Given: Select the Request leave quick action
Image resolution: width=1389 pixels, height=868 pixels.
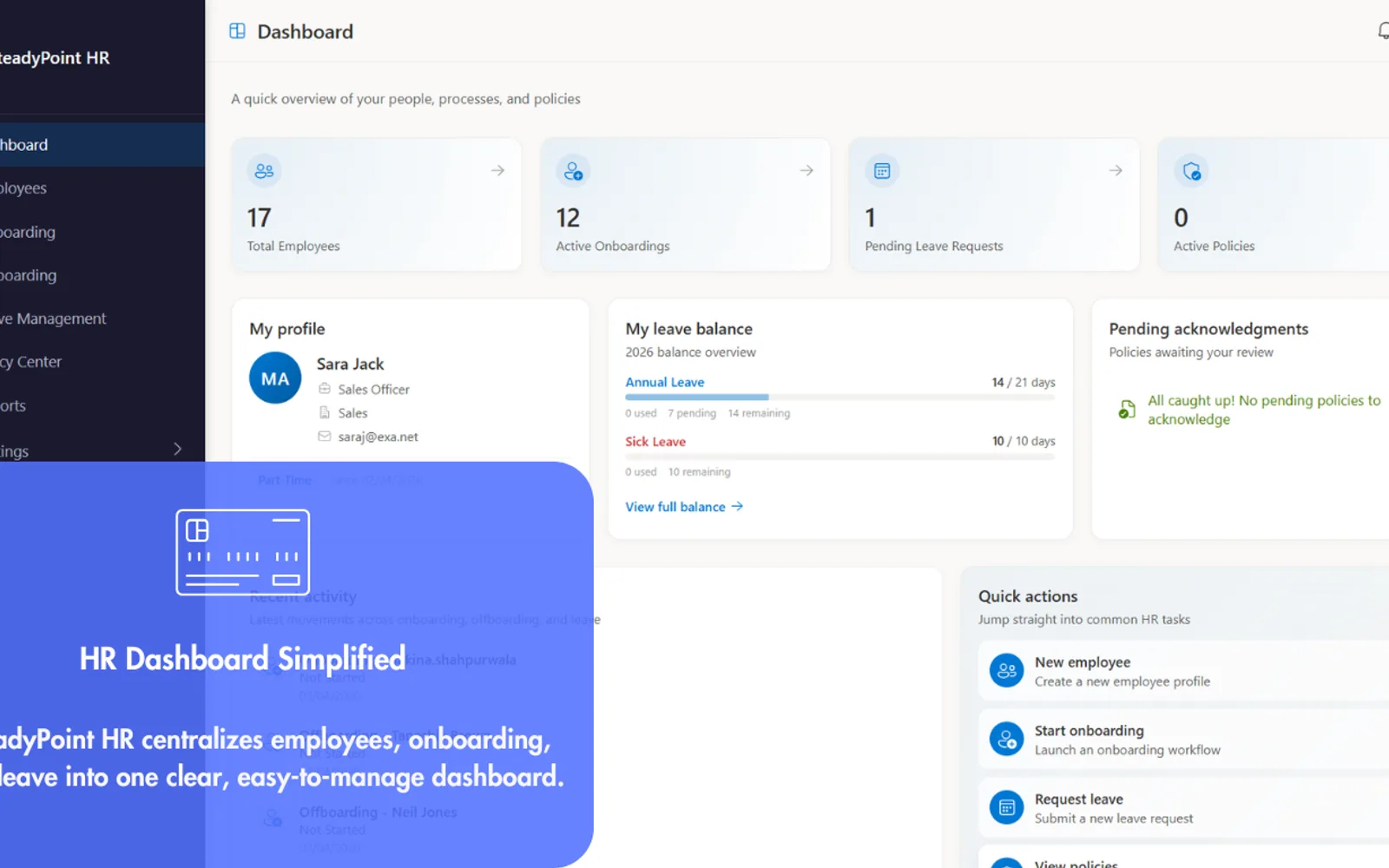Looking at the screenshot, I should click(1183, 807).
